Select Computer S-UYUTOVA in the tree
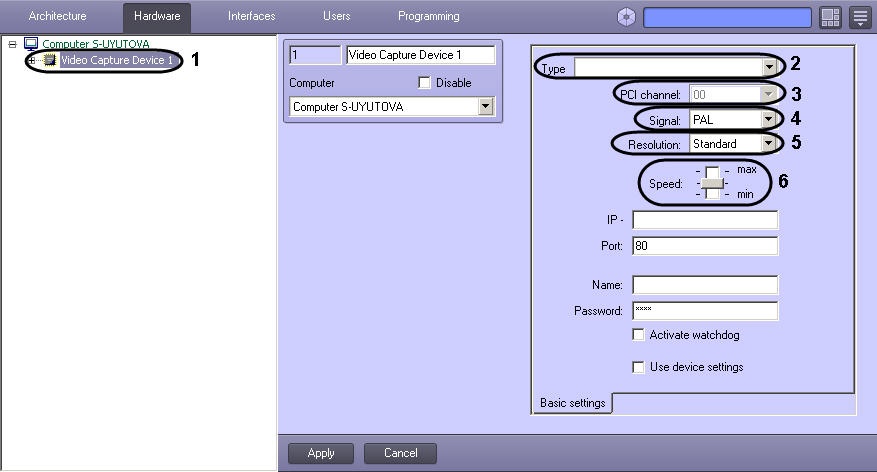The image size is (877, 472). tap(96, 44)
